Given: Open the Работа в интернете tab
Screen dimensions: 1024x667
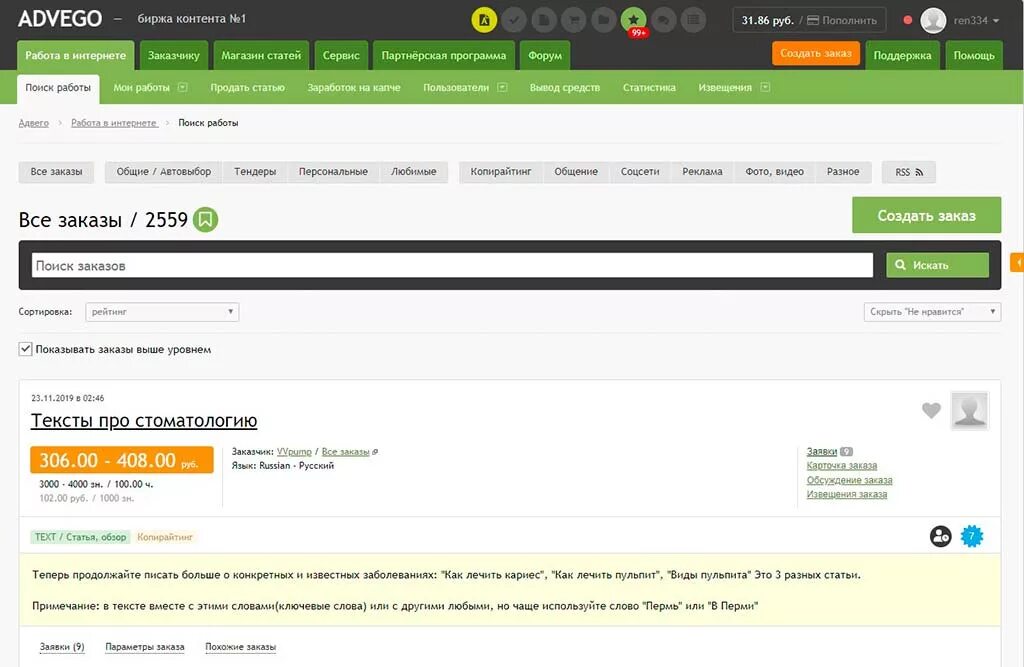Looking at the screenshot, I should coord(76,56).
